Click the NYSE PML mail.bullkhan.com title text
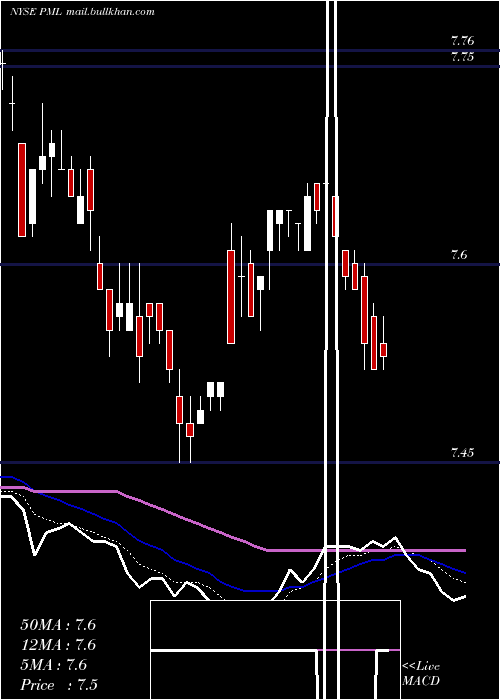This screenshot has height=700, width=500. point(82,12)
